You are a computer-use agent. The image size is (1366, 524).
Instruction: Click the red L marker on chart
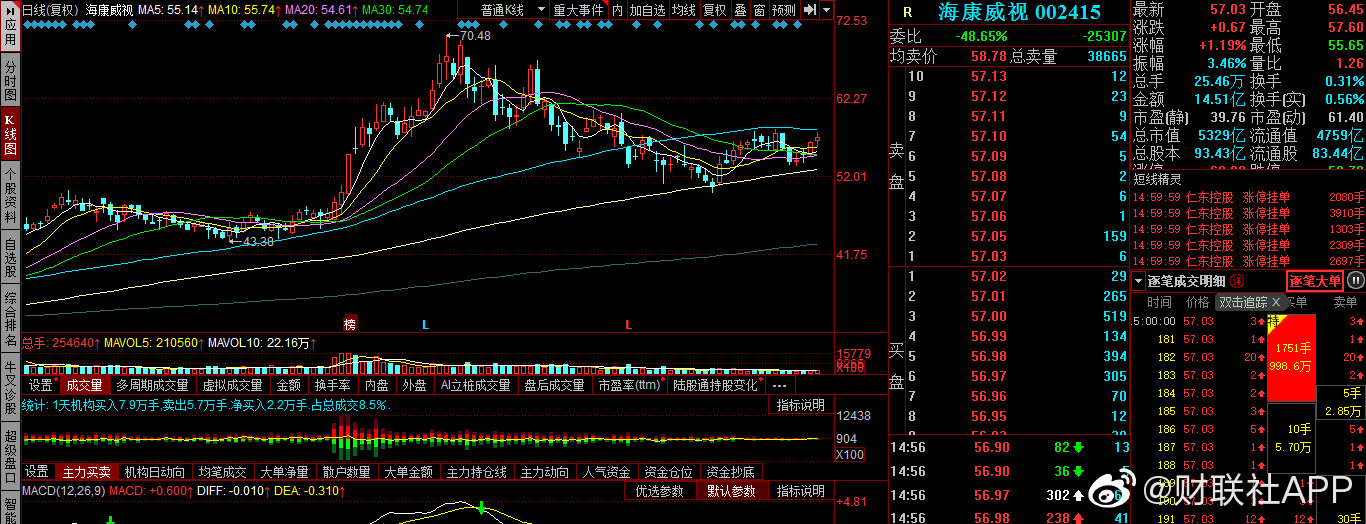(x=629, y=324)
